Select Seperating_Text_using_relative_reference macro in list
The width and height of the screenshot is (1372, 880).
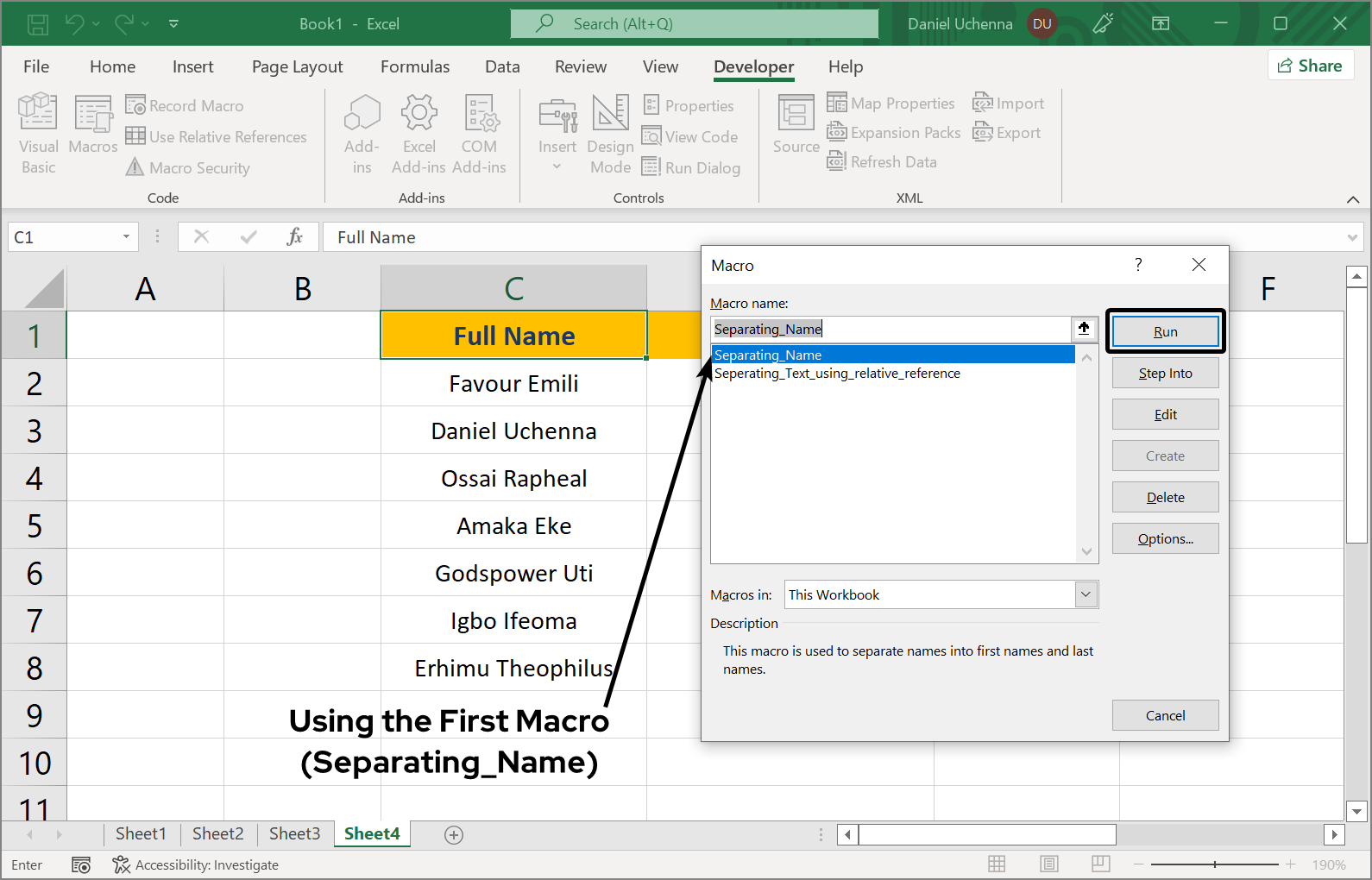click(x=837, y=374)
